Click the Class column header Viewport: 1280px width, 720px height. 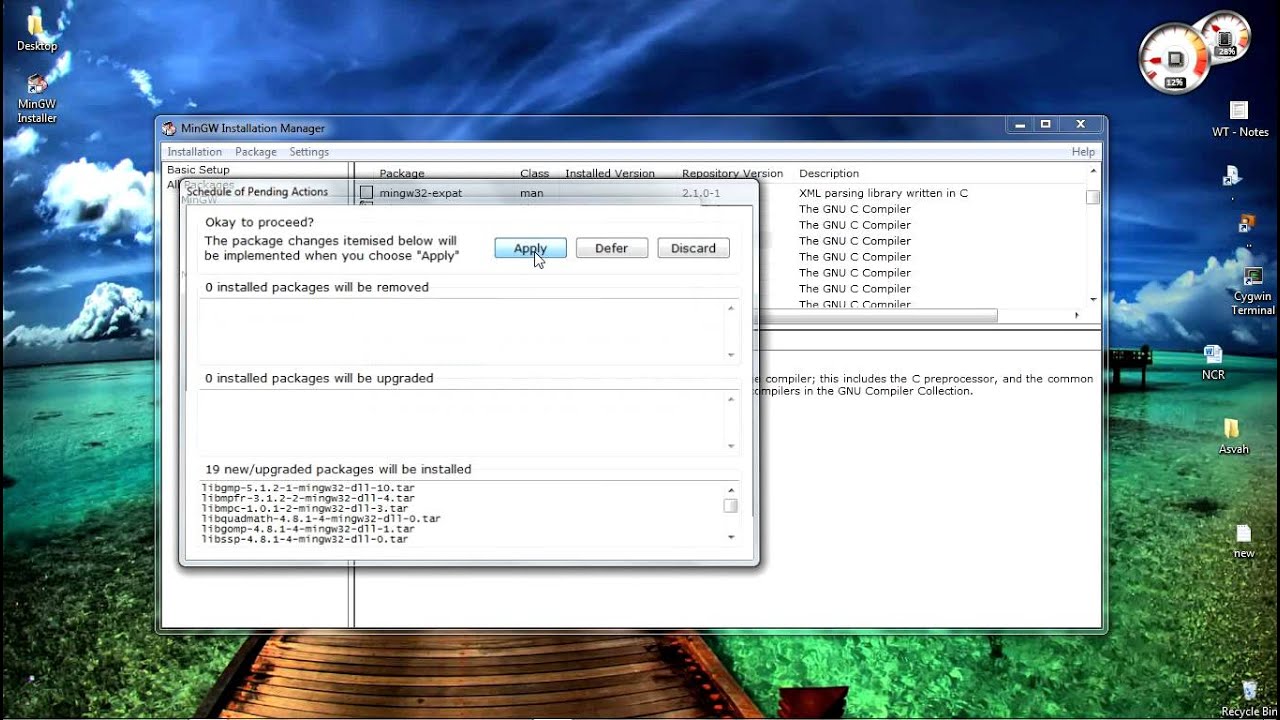534,174
